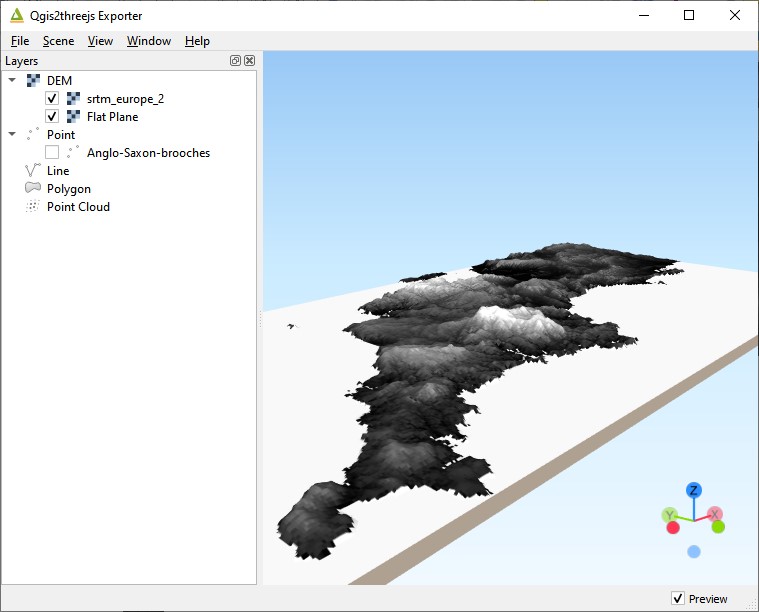The height and width of the screenshot is (612, 759).
Task: Click the blue Z axis gizmo handle
Action: point(694,490)
